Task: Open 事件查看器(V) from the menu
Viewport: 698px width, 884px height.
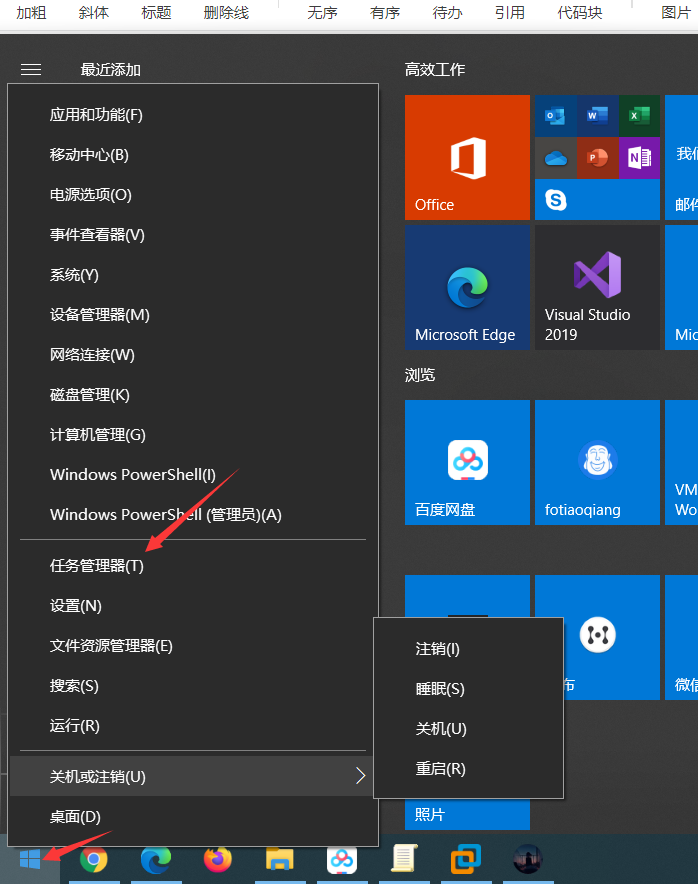Action: (193, 235)
